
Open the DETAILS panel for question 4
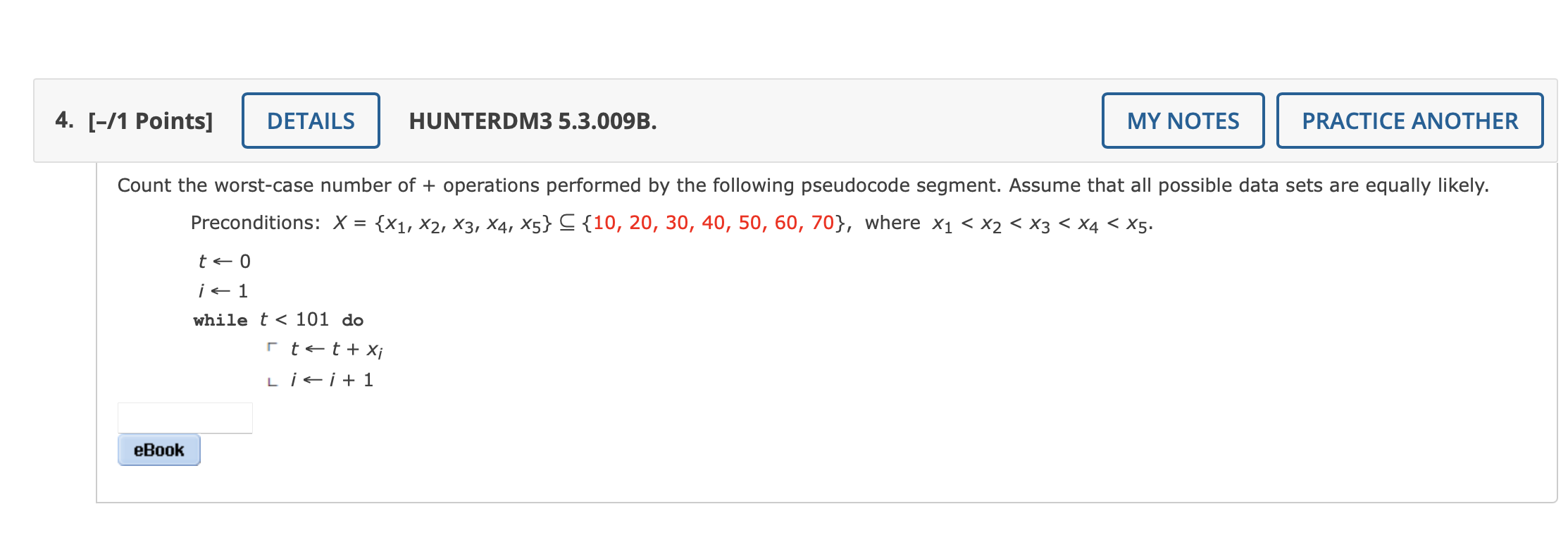click(x=311, y=120)
